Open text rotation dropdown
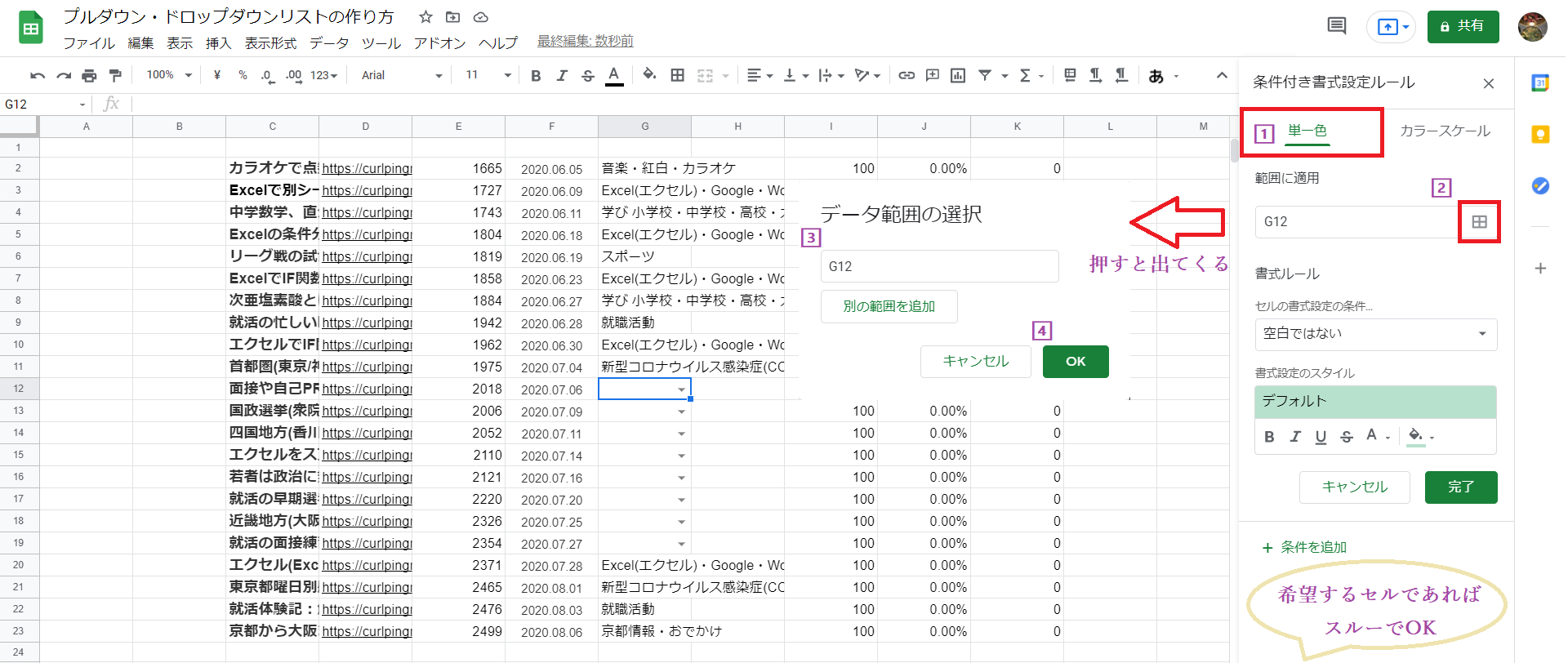Viewport: 1568px width, 663px height. 867,75
